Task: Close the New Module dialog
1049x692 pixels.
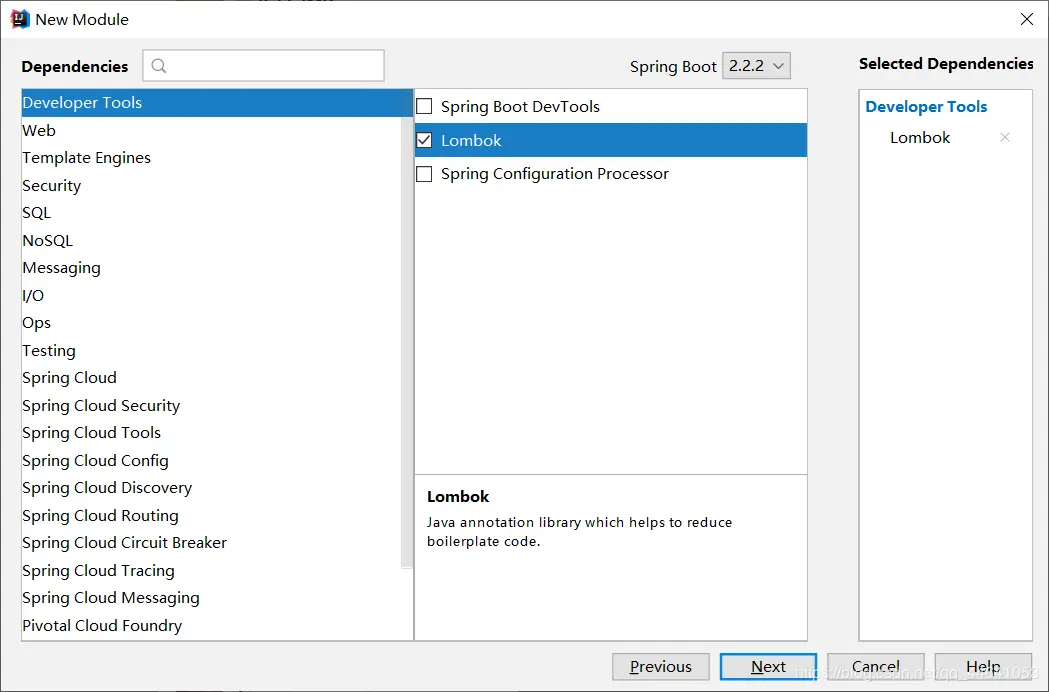Action: pyautogui.click(x=1027, y=19)
